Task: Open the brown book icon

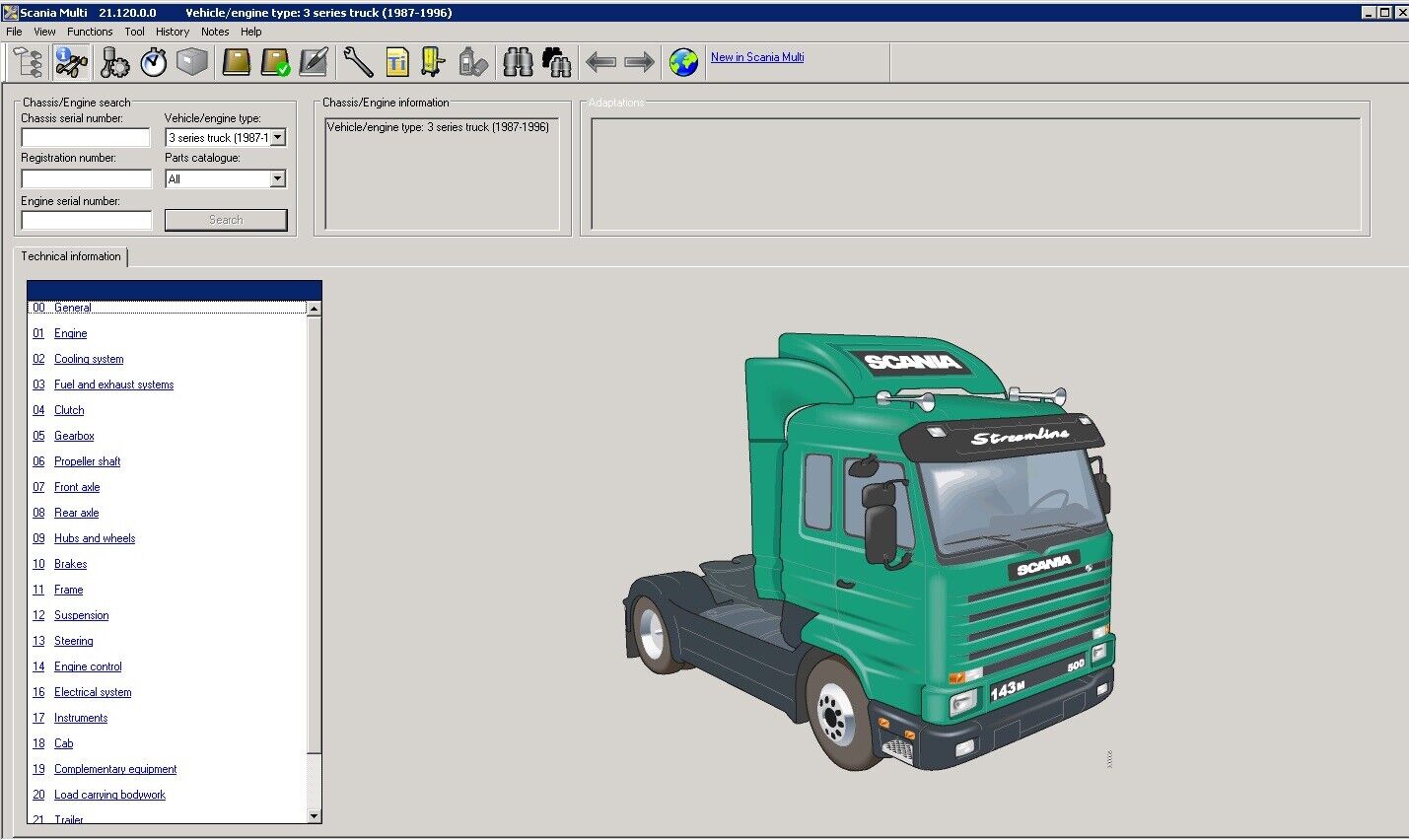Action: (237, 63)
